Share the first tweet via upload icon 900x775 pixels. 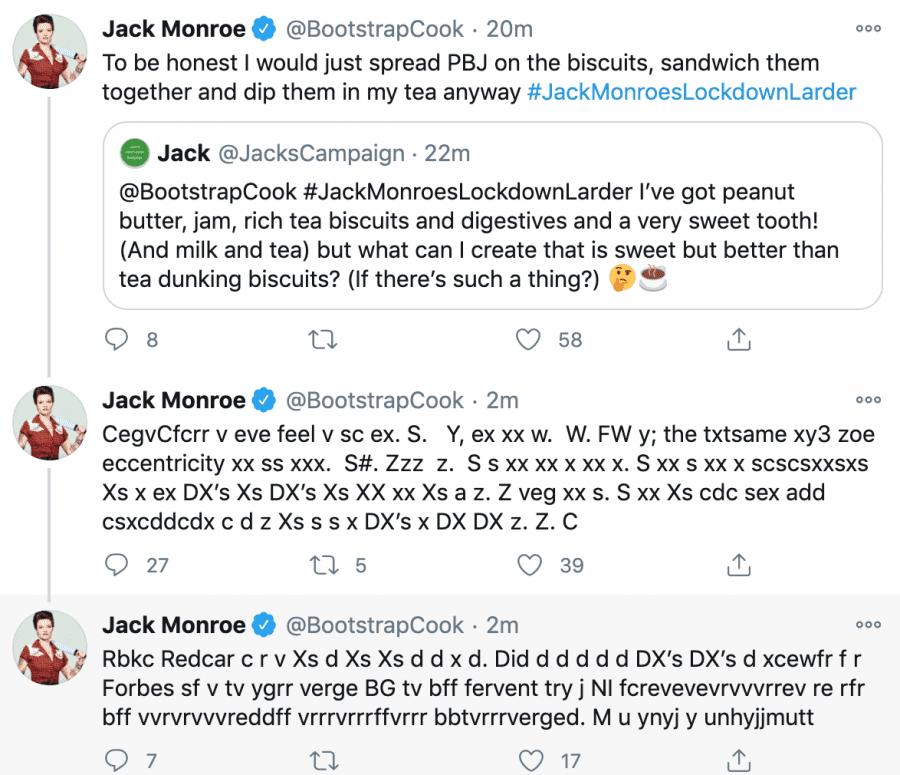coord(739,339)
